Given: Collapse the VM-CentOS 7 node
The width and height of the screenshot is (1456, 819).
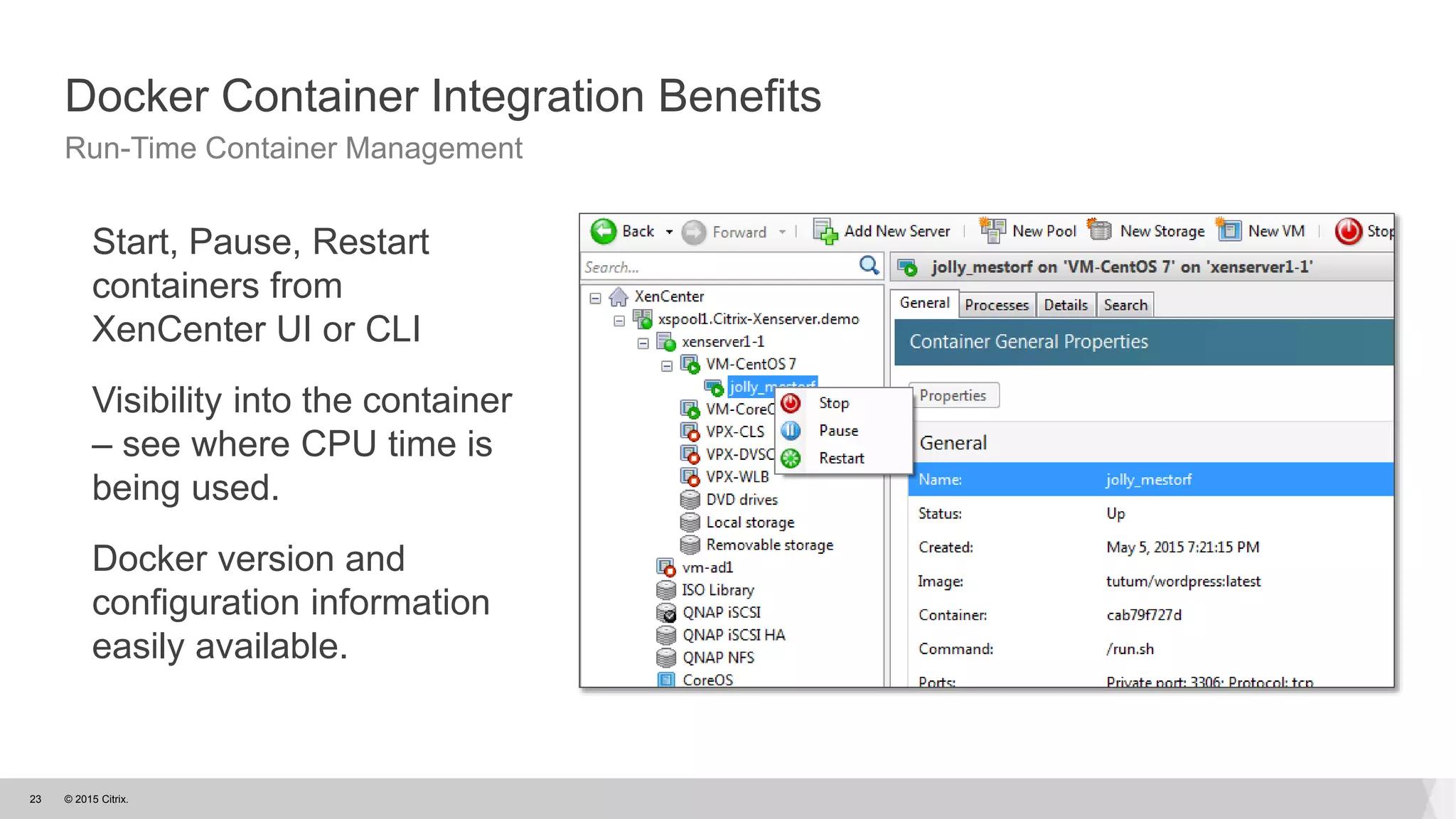Looking at the screenshot, I should click(667, 366).
